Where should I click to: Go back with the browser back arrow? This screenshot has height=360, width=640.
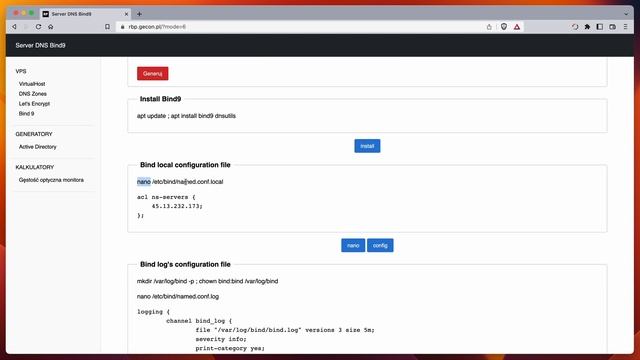[14, 27]
